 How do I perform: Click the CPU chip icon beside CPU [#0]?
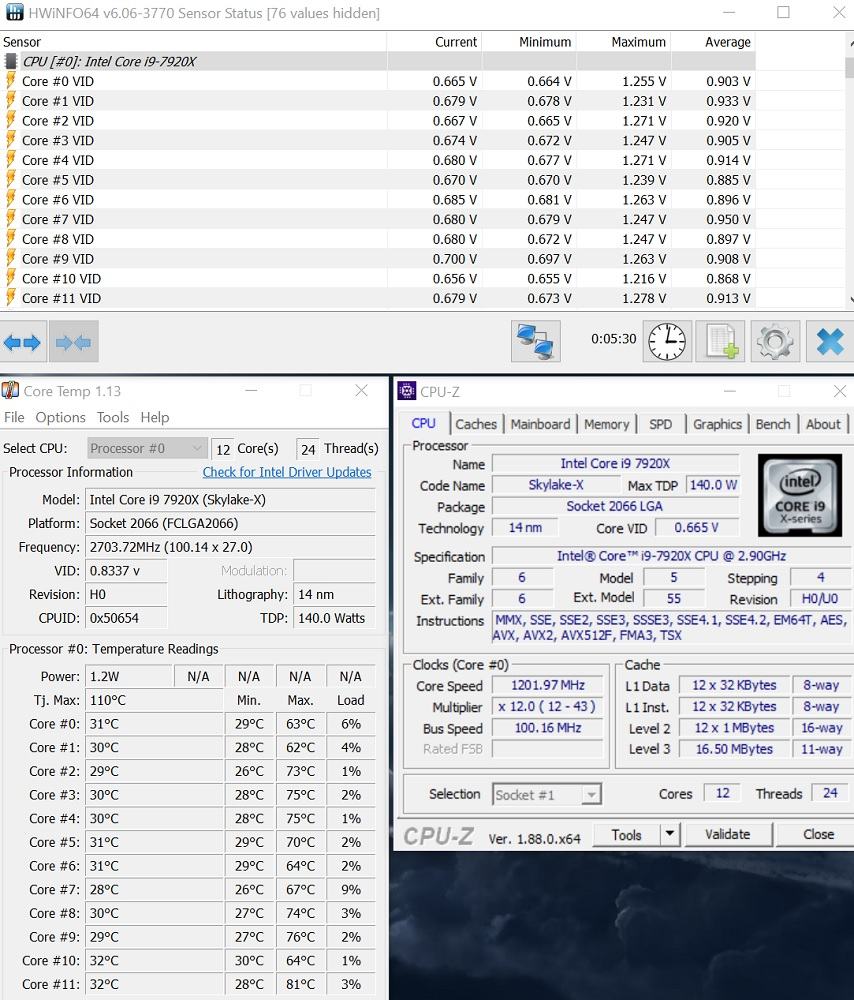(x=11, y=61)
